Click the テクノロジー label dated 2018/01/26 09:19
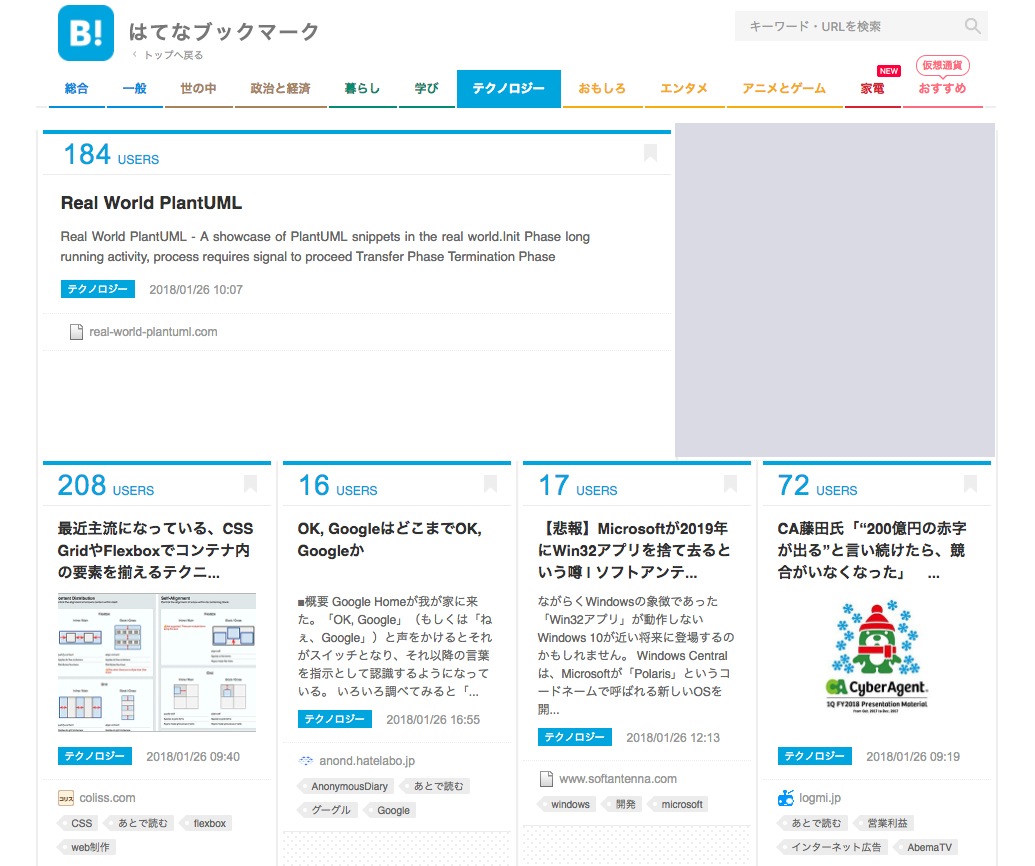This screenshot has width=1035, height=866. click(x=815, y=756)
